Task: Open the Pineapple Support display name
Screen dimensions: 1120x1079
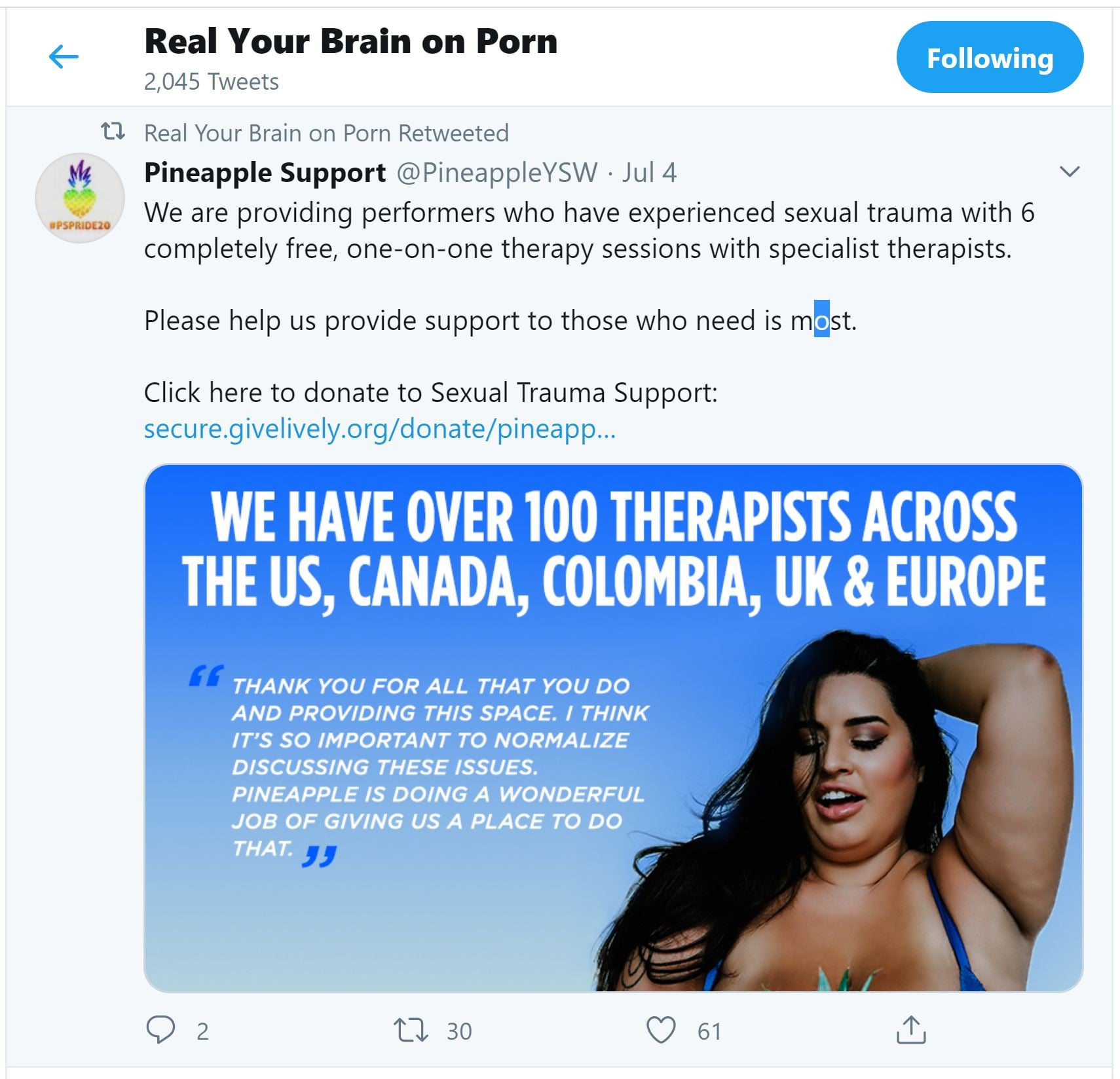Action: [265, 173]
